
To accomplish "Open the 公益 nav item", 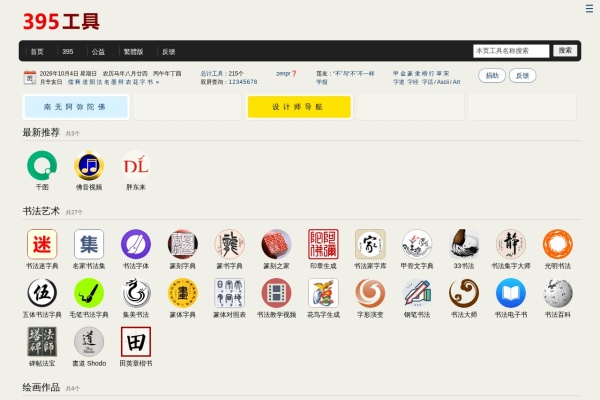I will point(98,52).
